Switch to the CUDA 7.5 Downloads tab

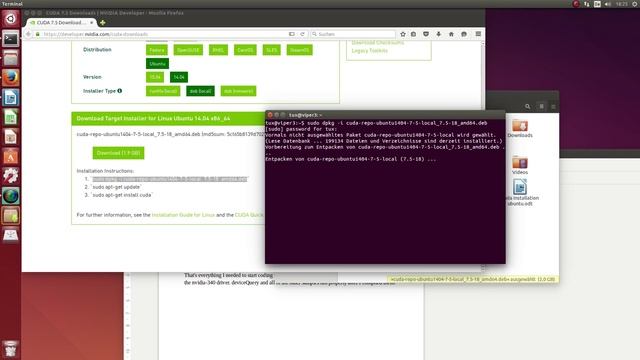coord(61,22)
